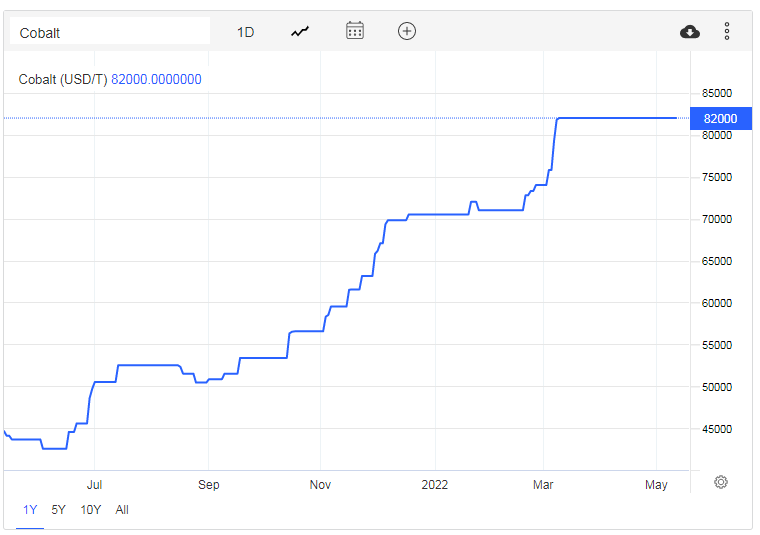Open the line chart type selector
Image resolution: width=760 pixels, height=535 pixels.
click(x=300, y=32)
